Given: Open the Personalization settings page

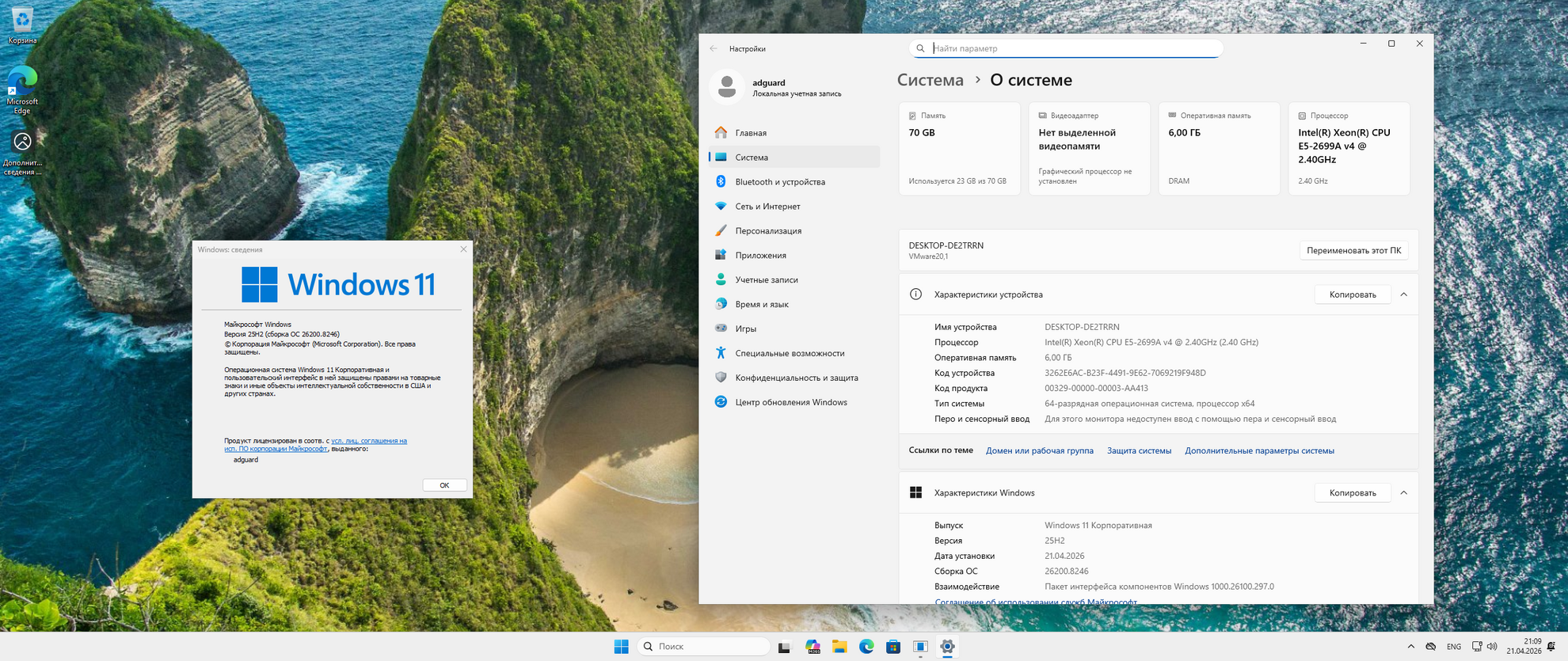Looking at the screenshot, I should click(767, 231).
